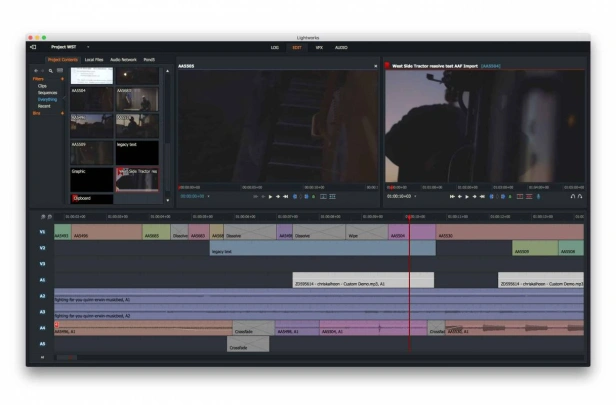Open the Project WST dropdown arrow

point(88,47)
